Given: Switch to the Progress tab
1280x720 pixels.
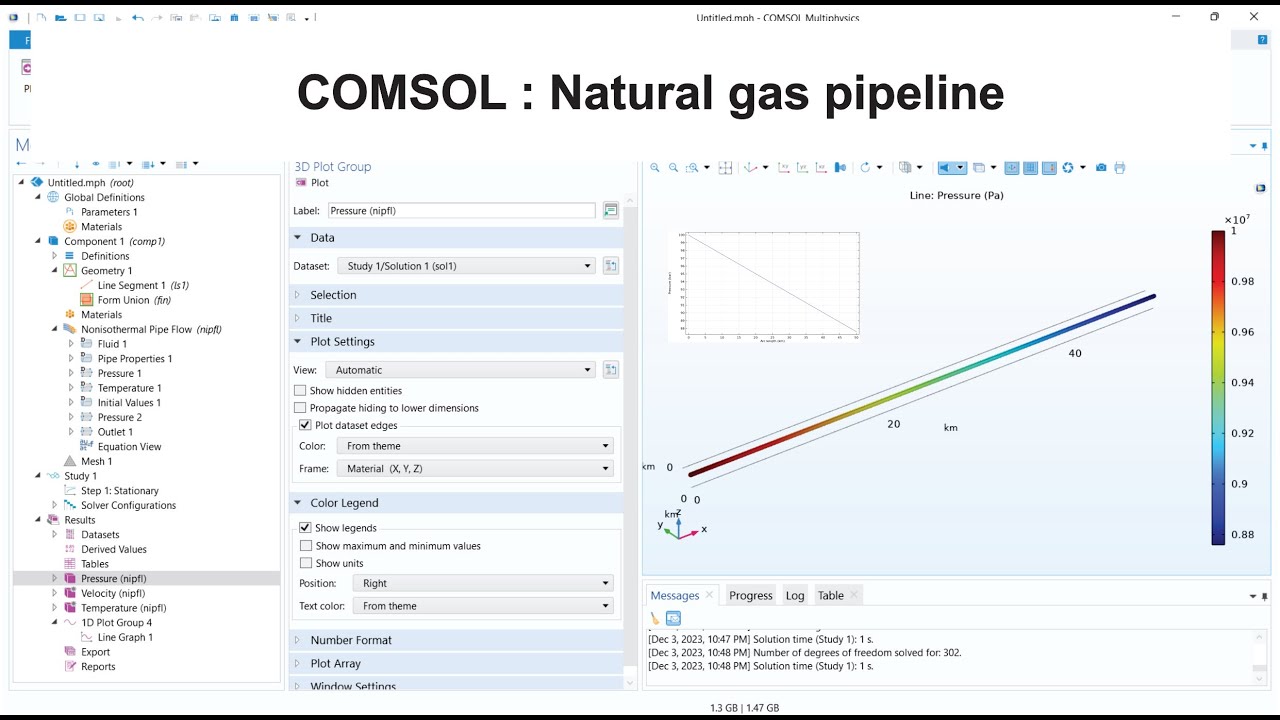Looking at the screenshot, I should tap(751, 595).
